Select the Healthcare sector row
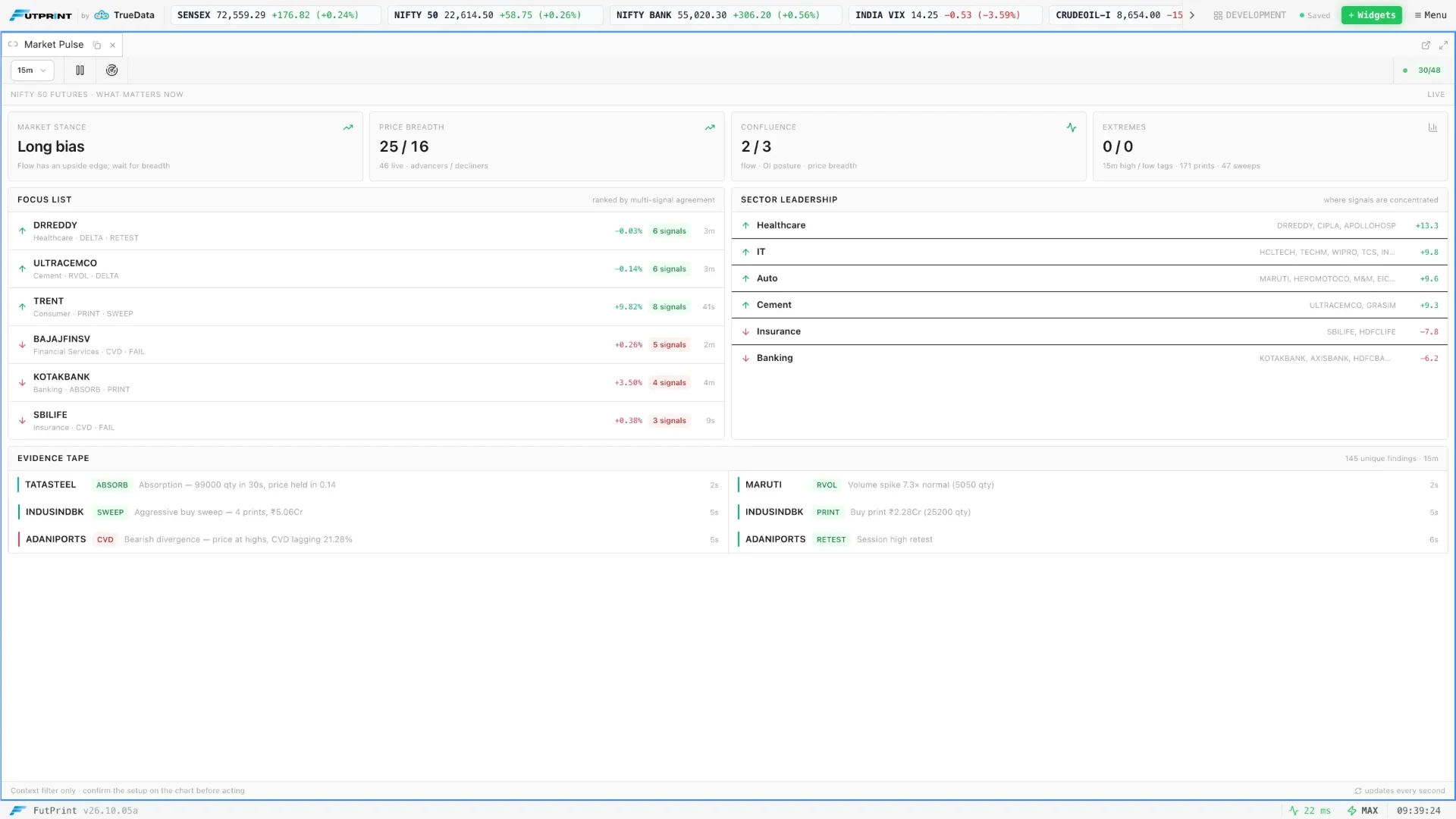 tap(1090, 226)
